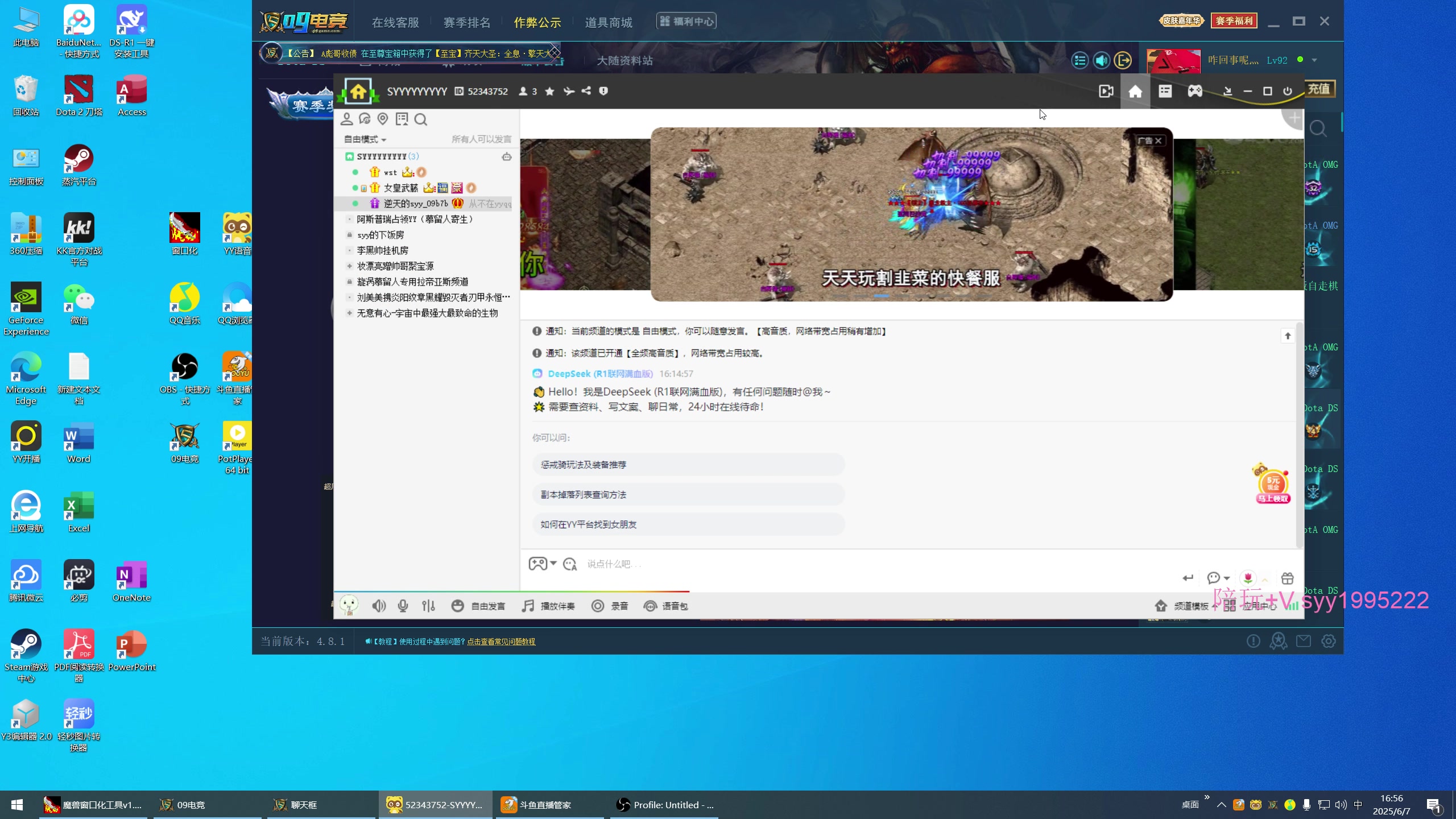Screen dimensions: 1456x819
Task: Click the YY channel home icon
Action: [1135, 91]
